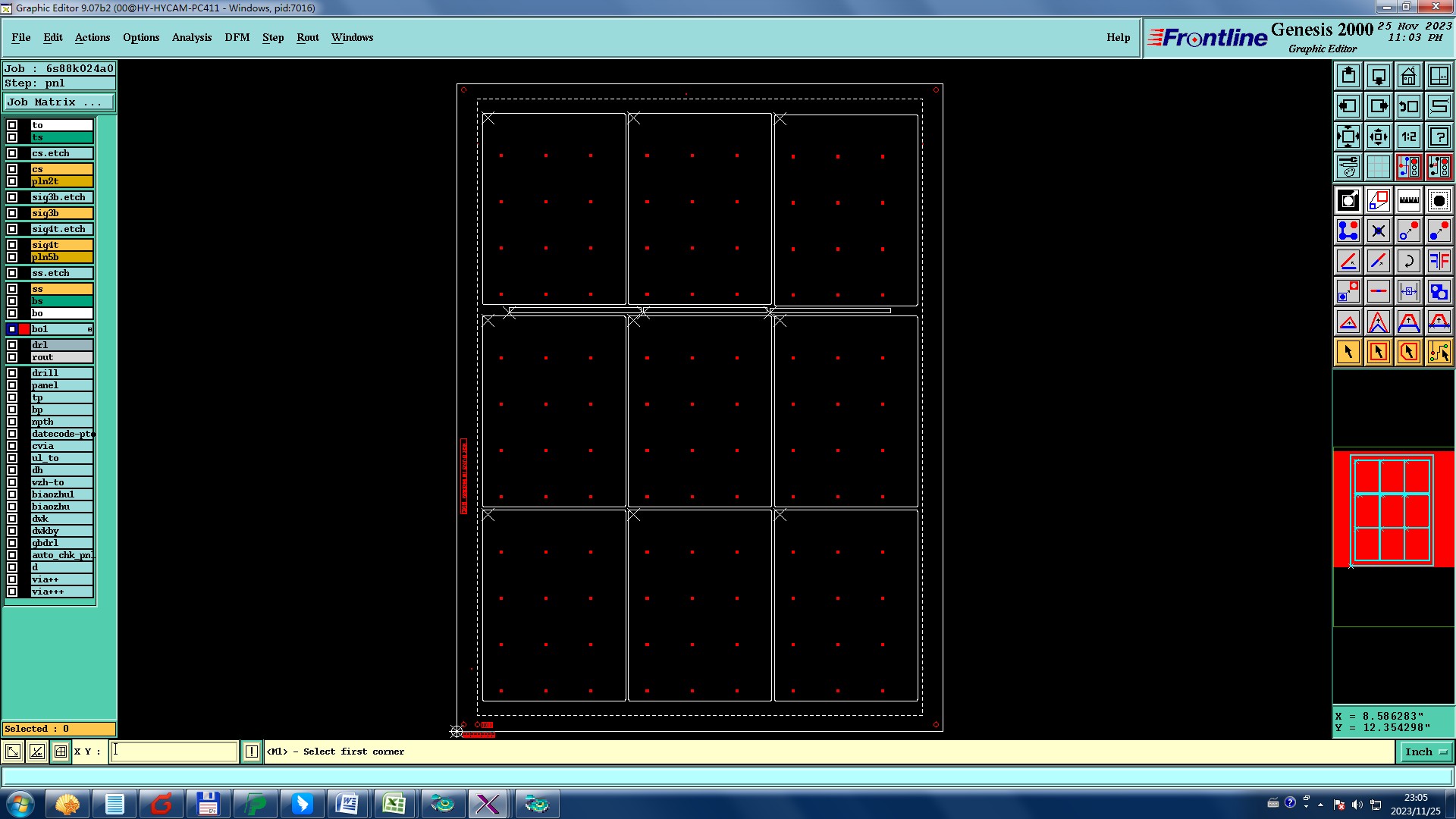Click the Home view icon
Viewport: 1456px width, 819px height.
tap(1408, 76)
